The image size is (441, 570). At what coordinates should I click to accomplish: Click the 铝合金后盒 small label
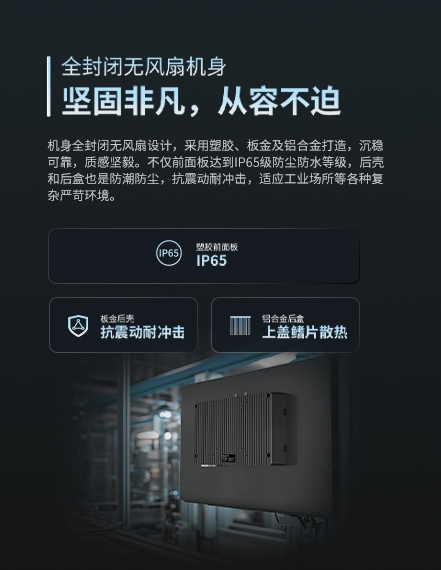click(283, 319)
